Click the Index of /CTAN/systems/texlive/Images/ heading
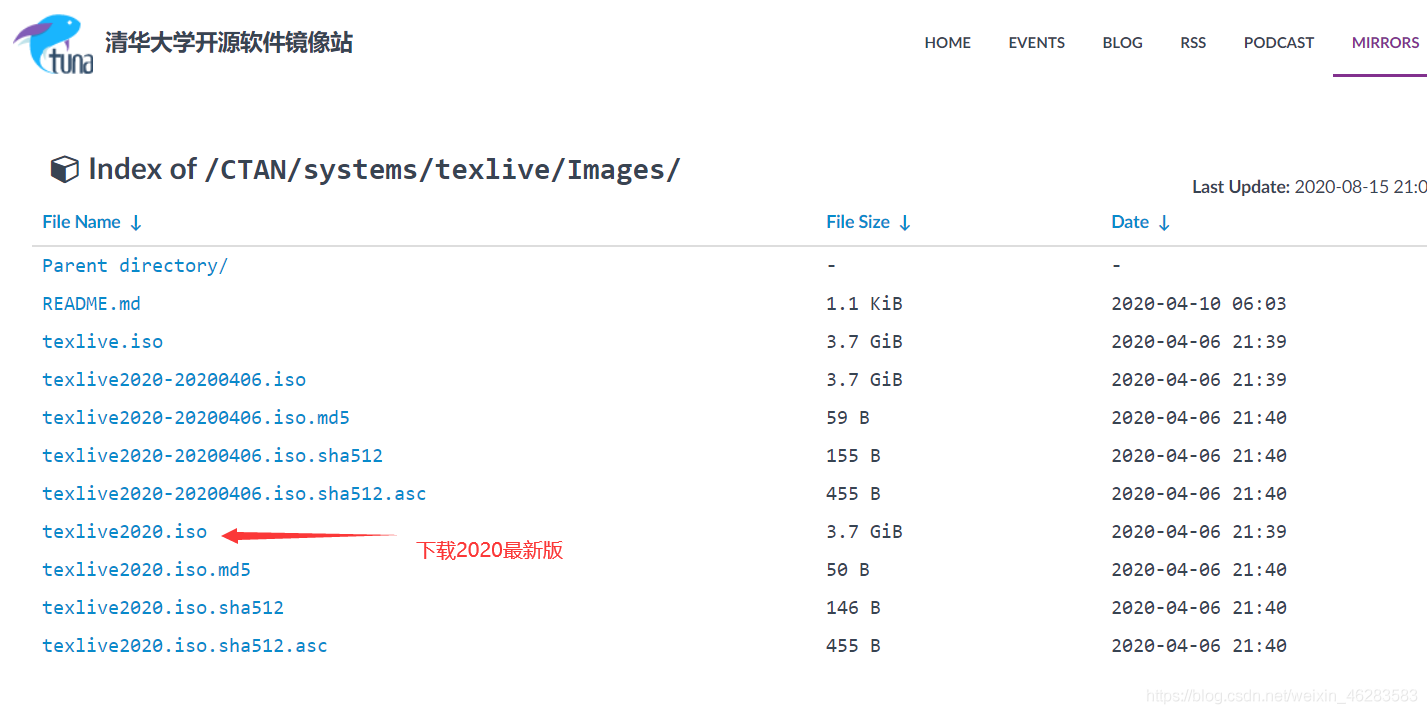 (x=384, y=169)
